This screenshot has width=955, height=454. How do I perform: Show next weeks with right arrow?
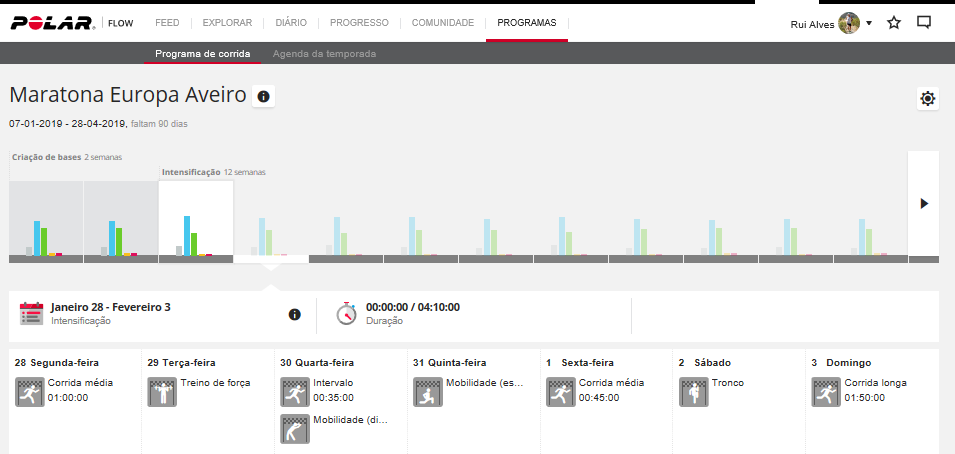pyautogui.click(x=923, y=203)
